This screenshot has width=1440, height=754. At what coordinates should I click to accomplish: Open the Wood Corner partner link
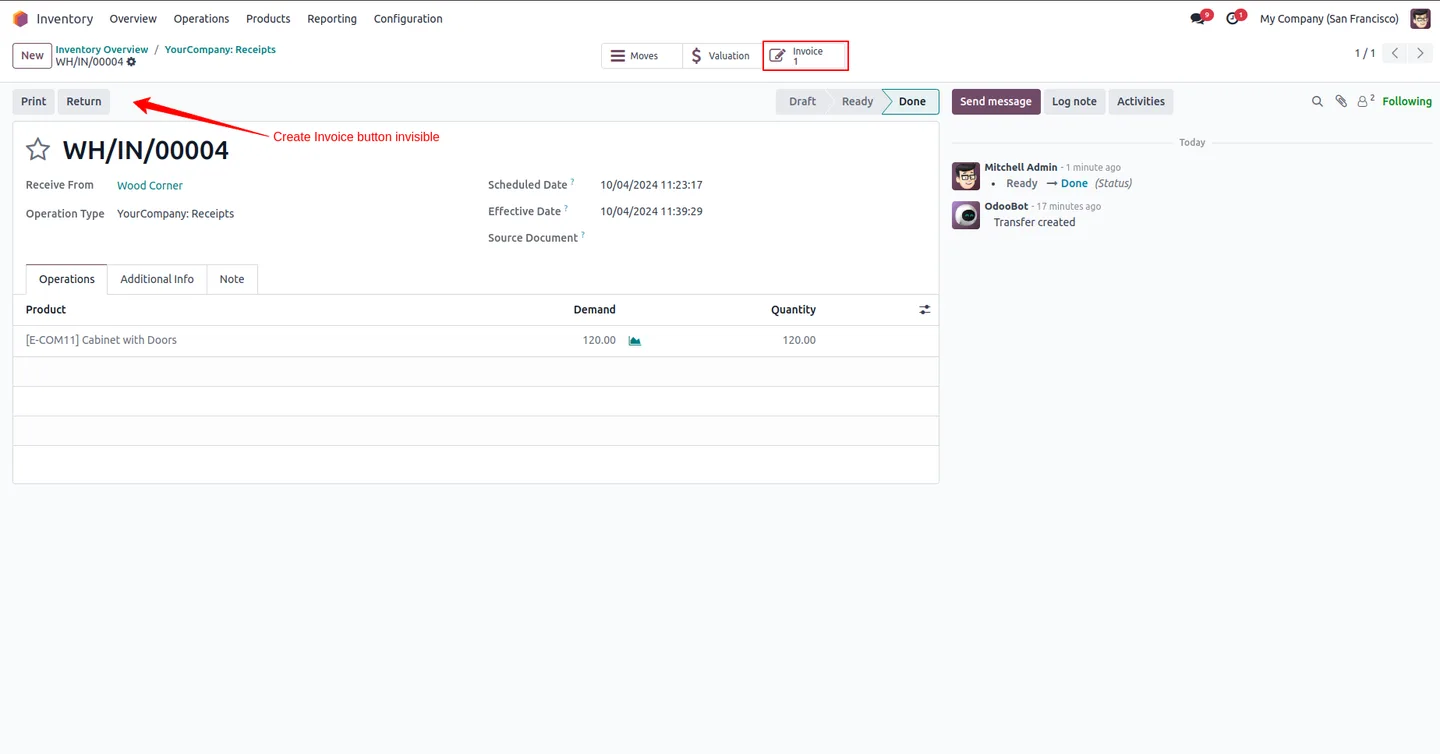150,186
